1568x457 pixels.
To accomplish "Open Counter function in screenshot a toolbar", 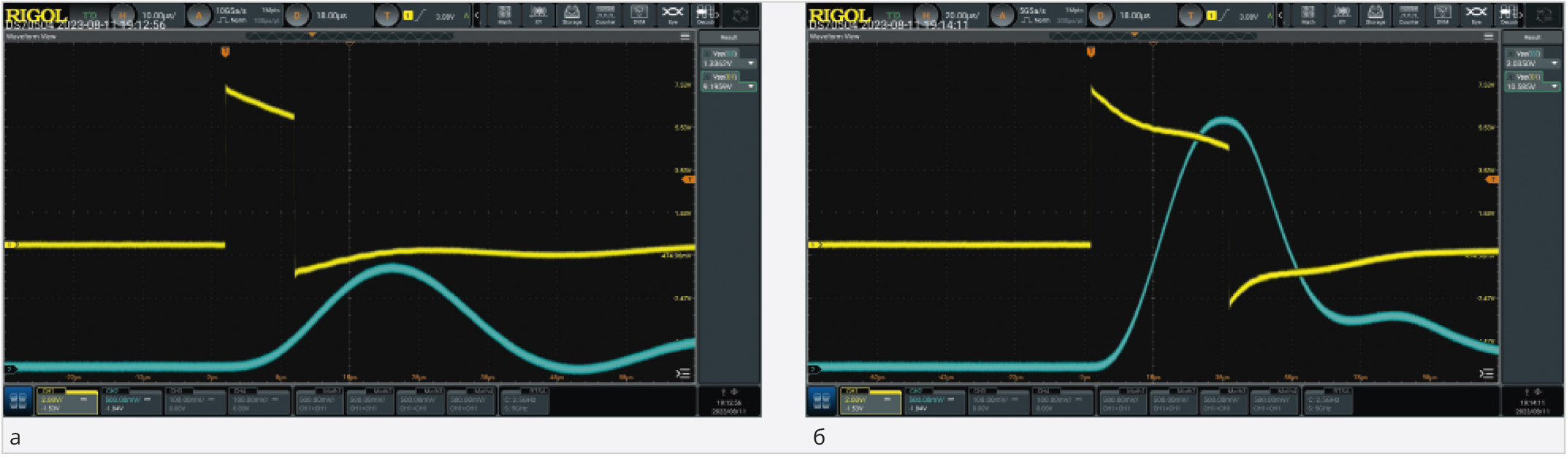I will pyautogui.click(x=605, y=15).
